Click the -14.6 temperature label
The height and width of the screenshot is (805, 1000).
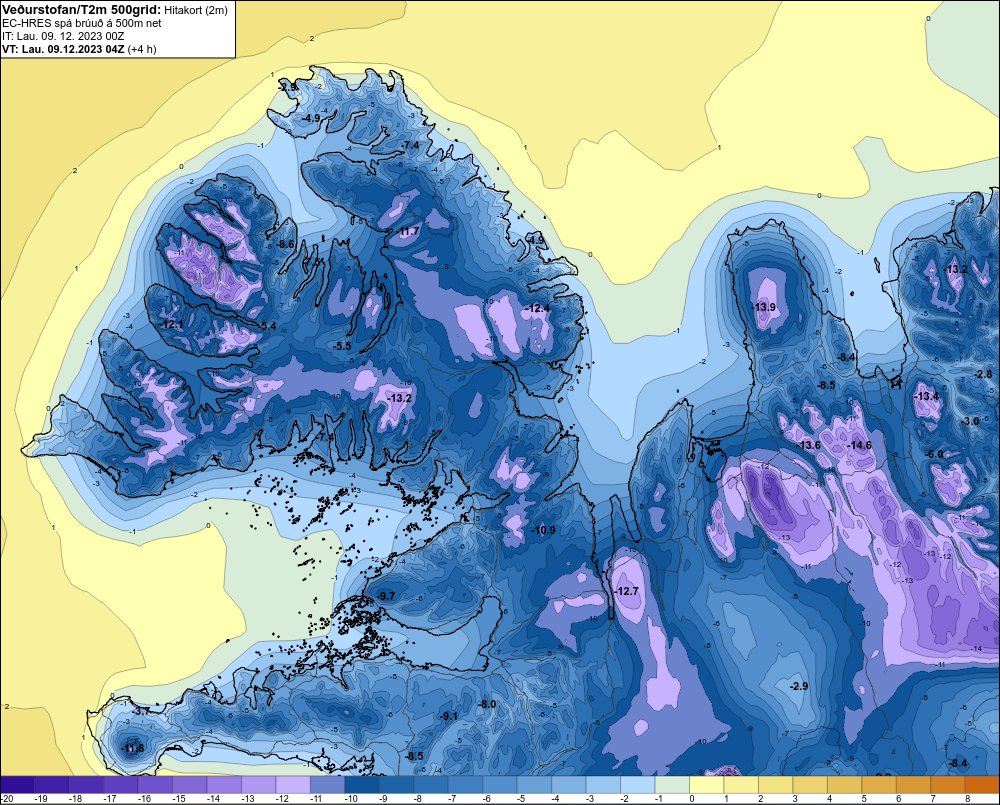pyautogui.click(x=860, y=445)
